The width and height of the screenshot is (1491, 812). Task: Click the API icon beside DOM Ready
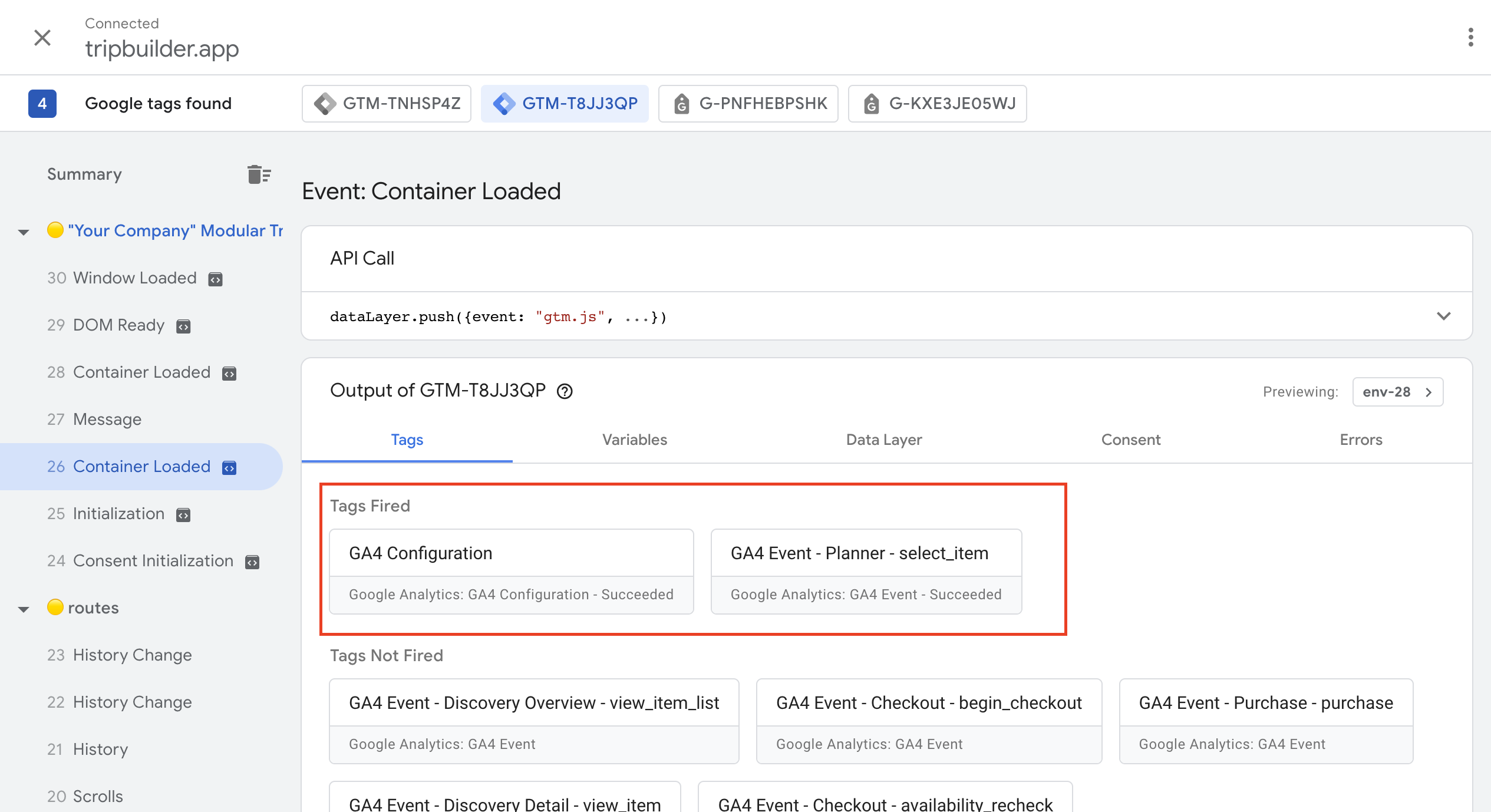(184, 326)
